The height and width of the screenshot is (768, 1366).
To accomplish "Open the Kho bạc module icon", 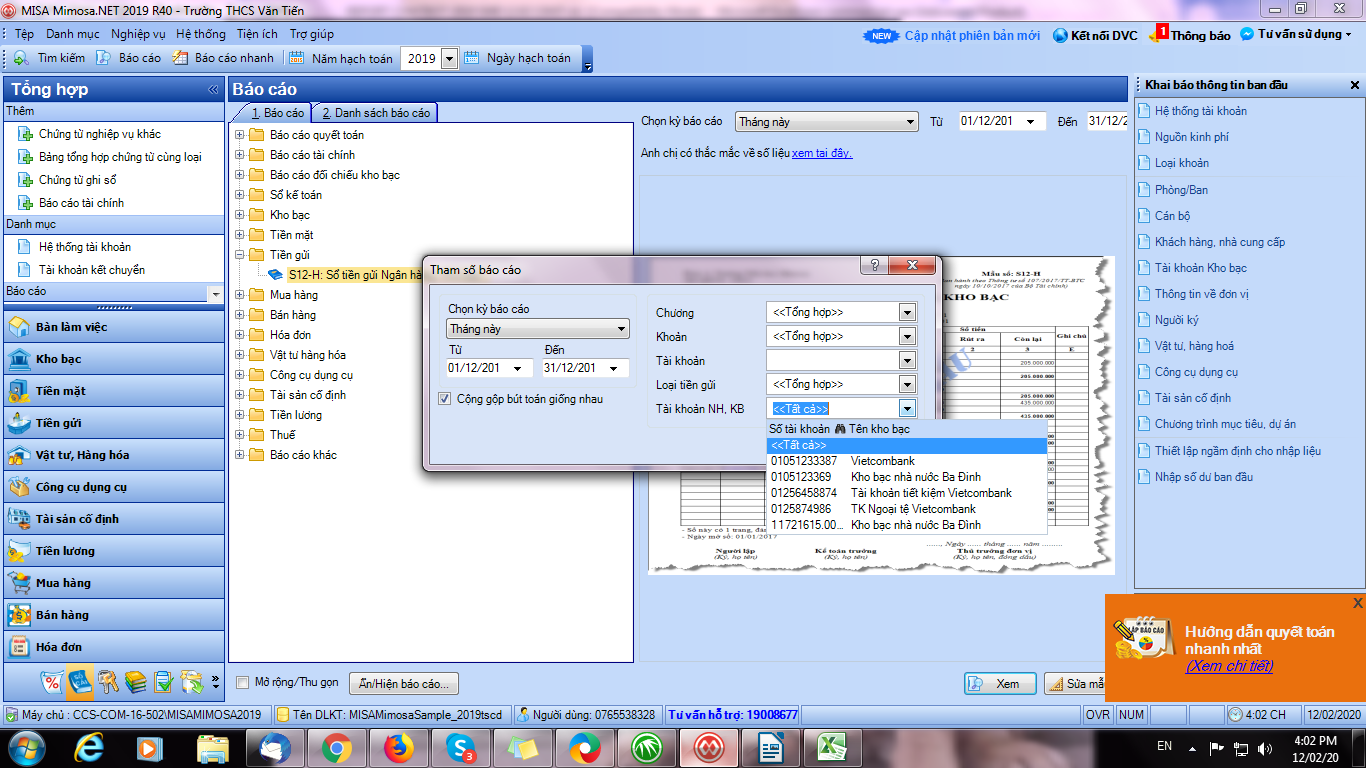I will click(x=18, y=359).
